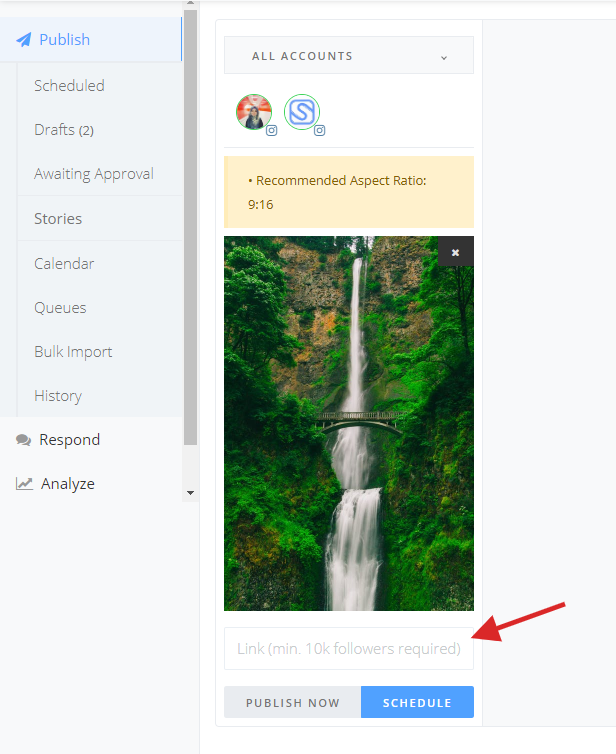This screenshot has height=754, width=616.
Task: Click the Publish paper plane icon
Action: (x=24, y=39)
